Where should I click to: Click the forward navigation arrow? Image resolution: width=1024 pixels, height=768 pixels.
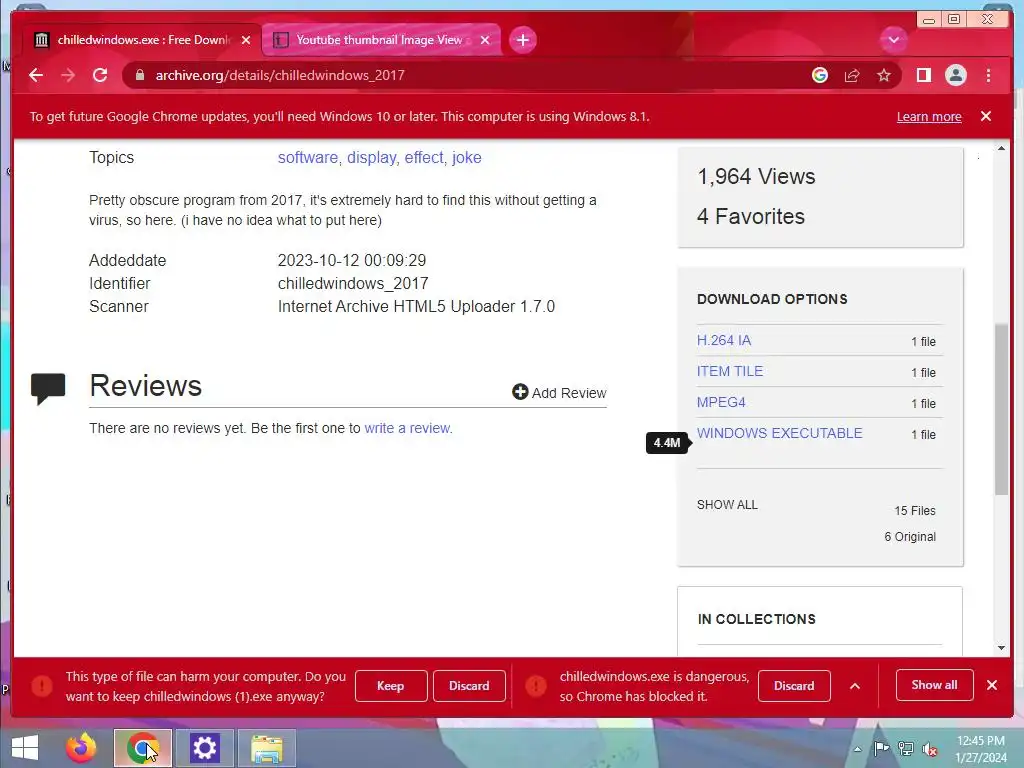point(68,75)
